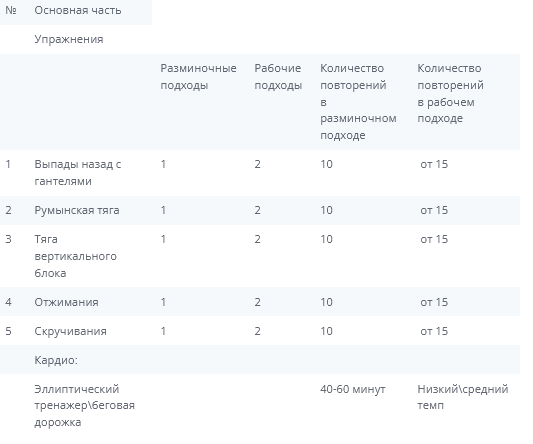Click 'от 15' in Тяга вертикального блока row
Viewport: 533px width, 444px height.
(434, 239)
